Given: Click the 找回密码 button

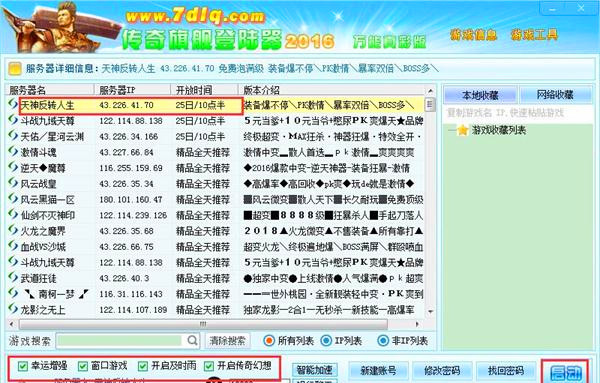Looking at the screenshot, I should pyautogui.click(x=505, y=370).
